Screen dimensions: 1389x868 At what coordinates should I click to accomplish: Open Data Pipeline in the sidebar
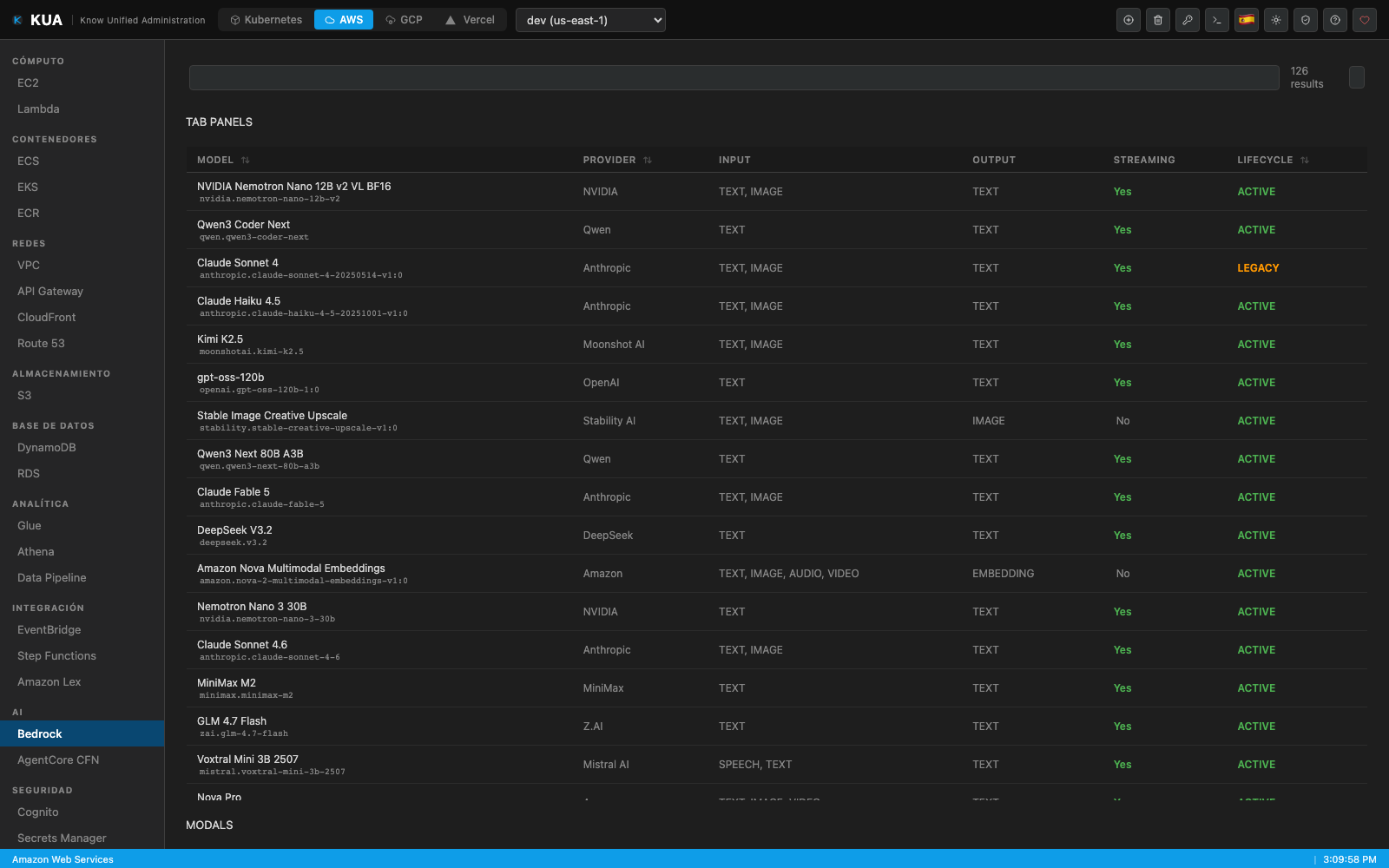82,578
